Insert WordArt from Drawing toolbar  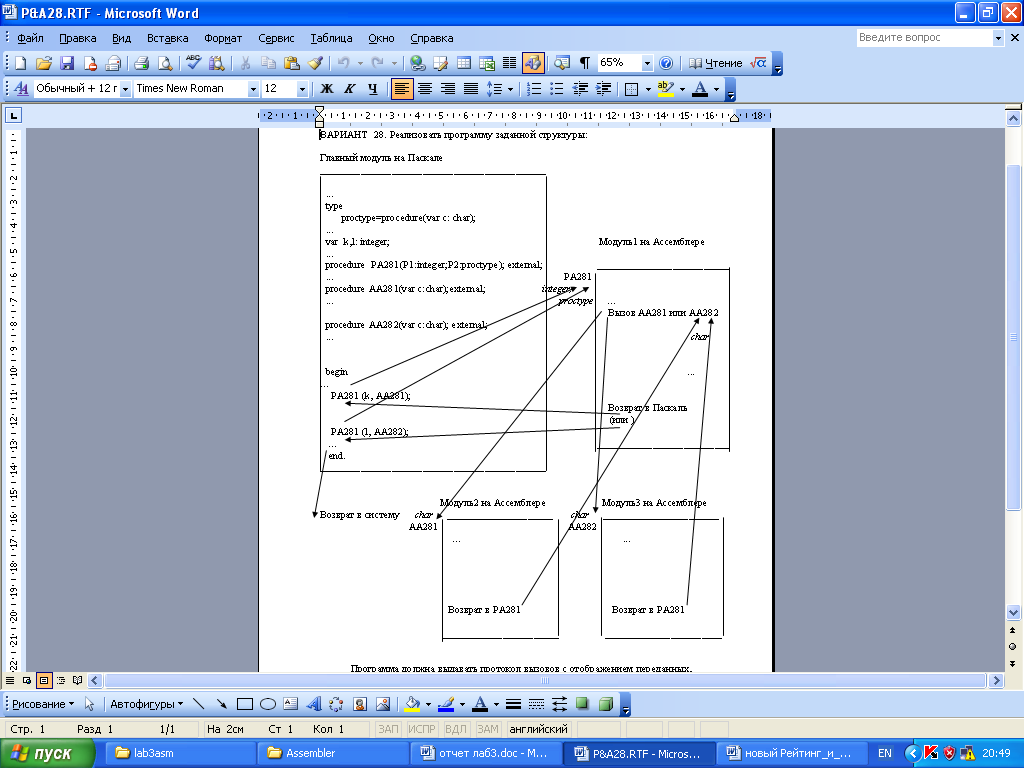pyautogui.click(x=314, y=704)
